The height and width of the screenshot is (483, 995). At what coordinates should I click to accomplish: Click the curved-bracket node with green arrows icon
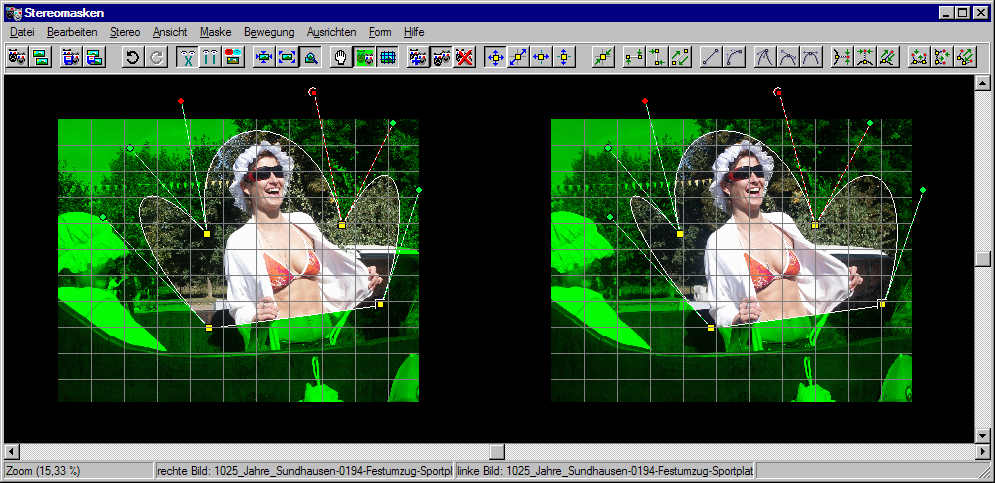point(843,58)
